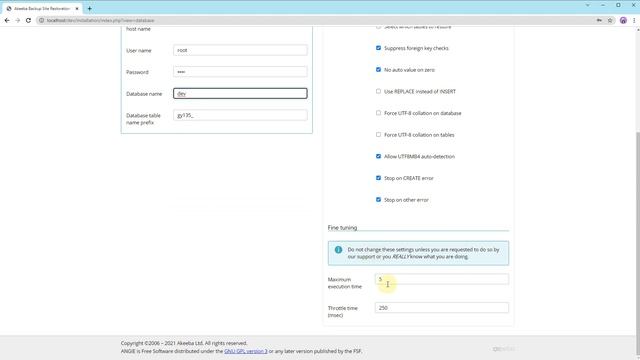Click the info icon in the warning box
This screenshot has height=360, width=640.
(x=338, y=249)
